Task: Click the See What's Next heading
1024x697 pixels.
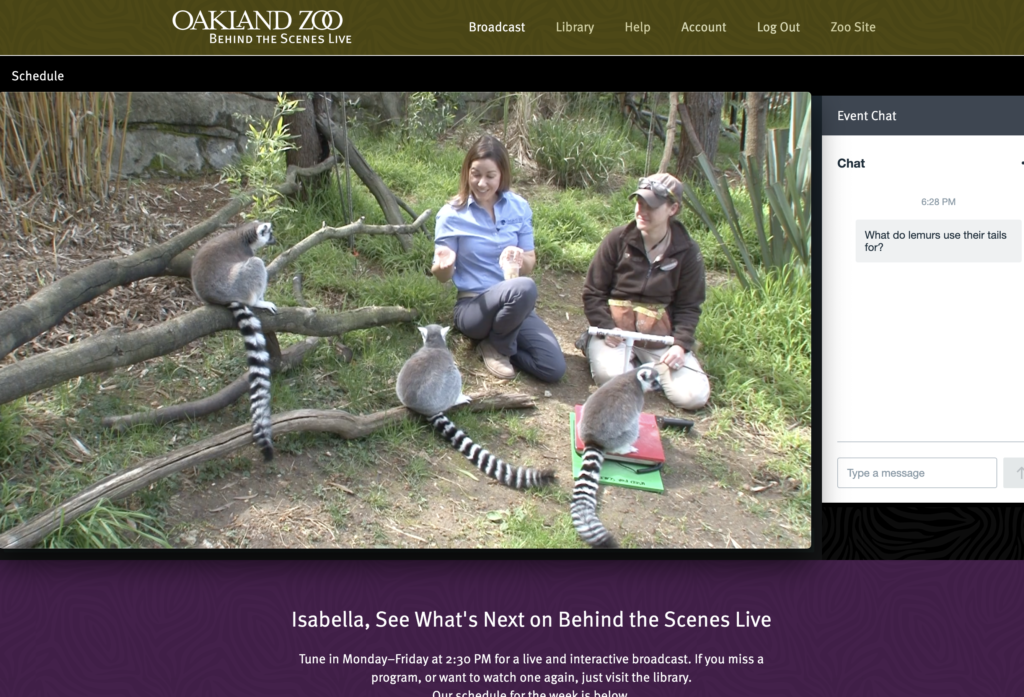Action: (x=531, y=619)
